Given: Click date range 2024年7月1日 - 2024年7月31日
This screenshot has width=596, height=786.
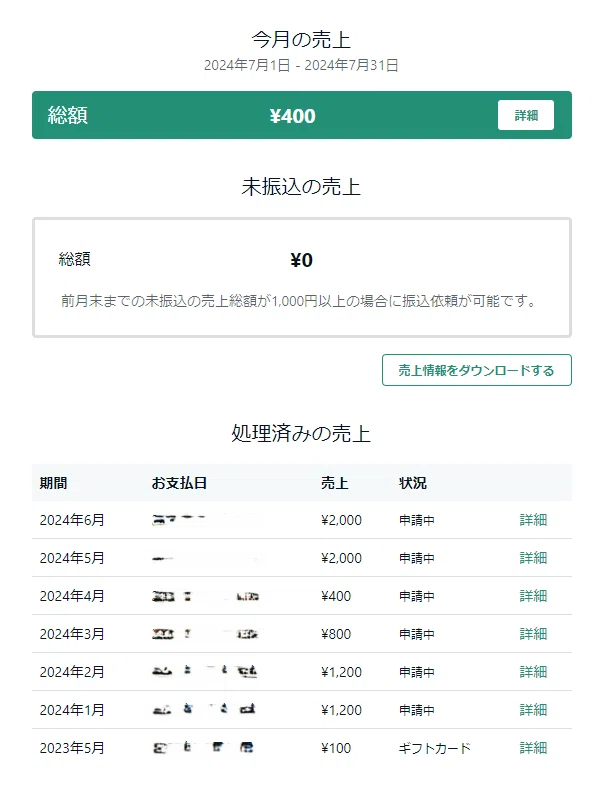Looking at the screenshot, I should point(301,65).
